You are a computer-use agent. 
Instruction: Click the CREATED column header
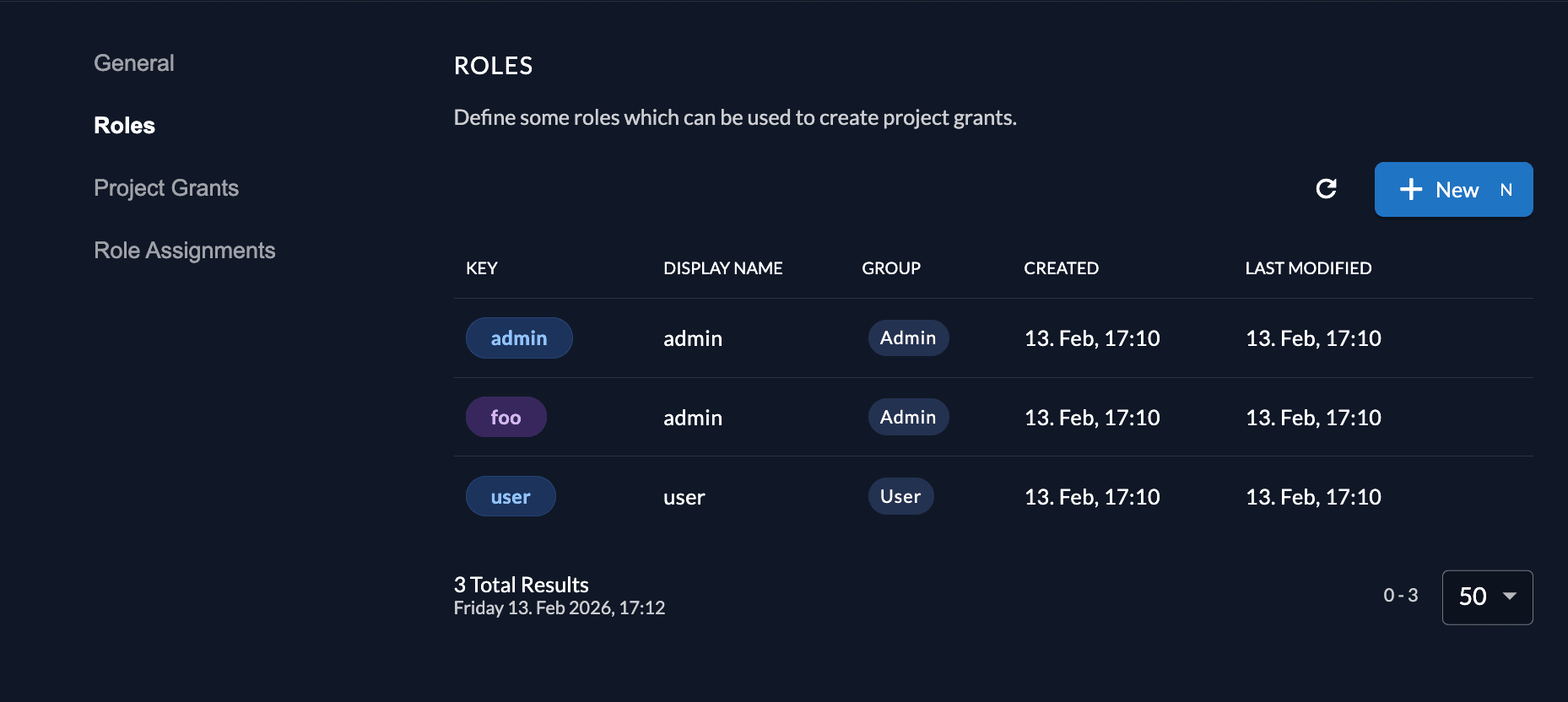point(1061,268)
